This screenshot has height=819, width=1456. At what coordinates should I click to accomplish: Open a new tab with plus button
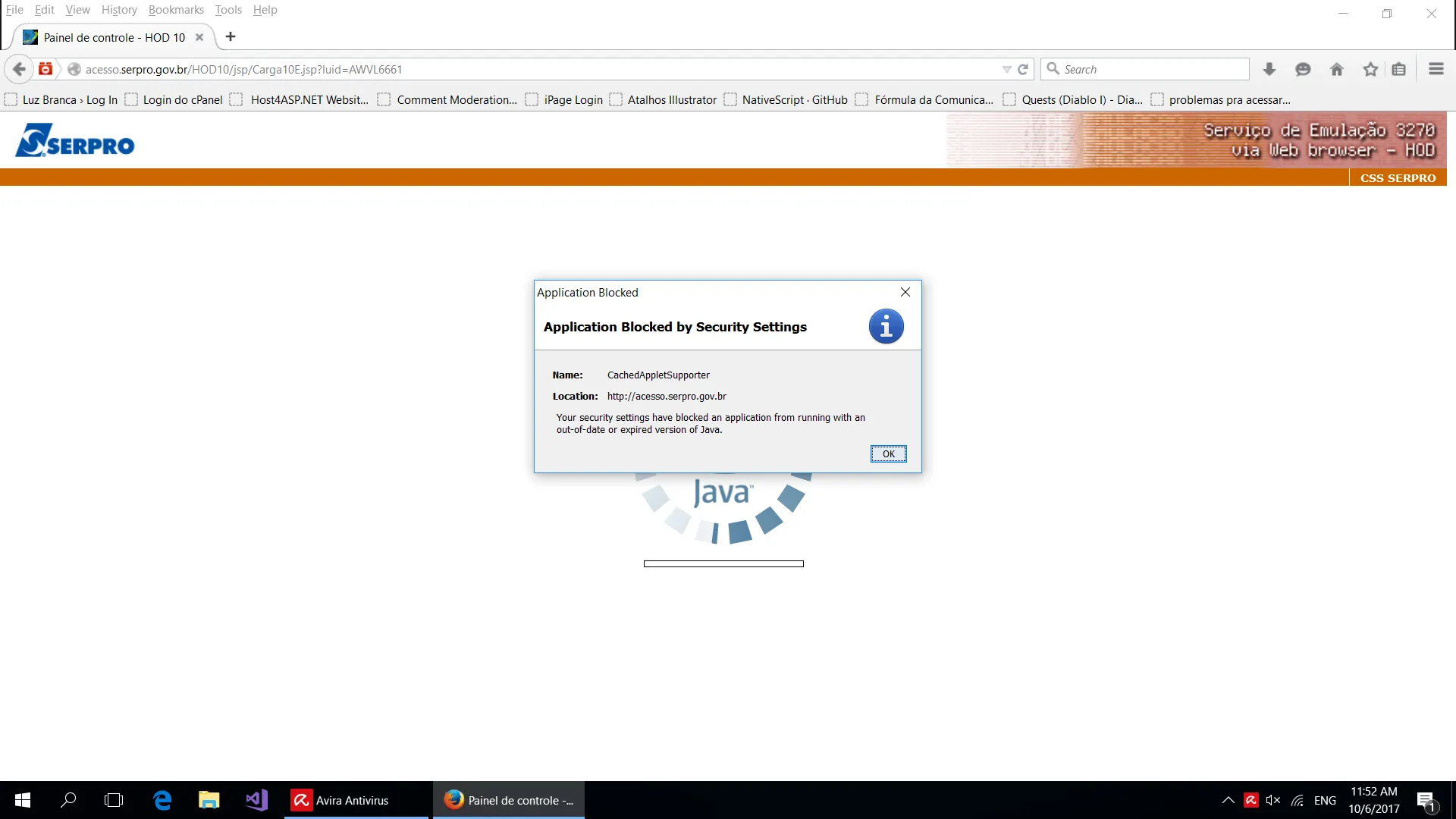[231, 36]
